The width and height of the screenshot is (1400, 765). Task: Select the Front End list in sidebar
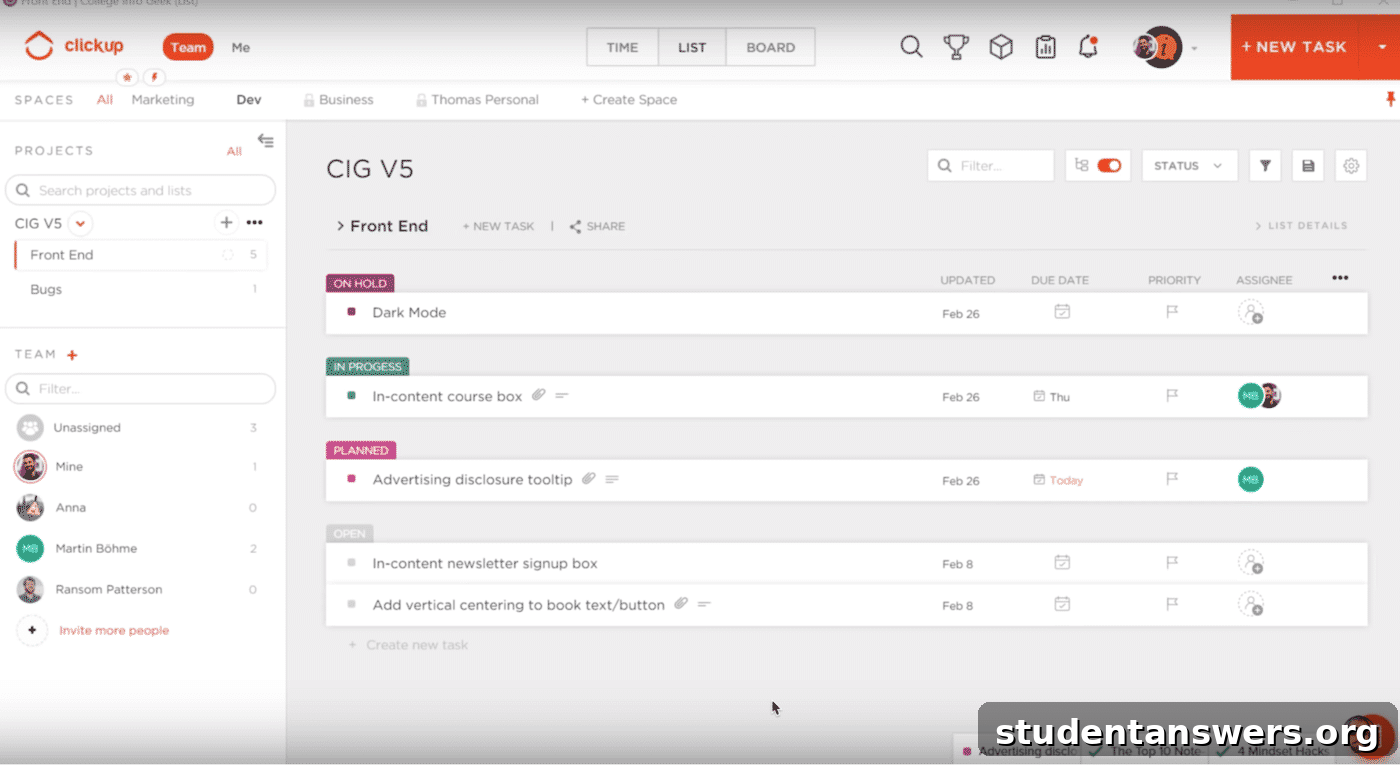click(x=140, y=255)
